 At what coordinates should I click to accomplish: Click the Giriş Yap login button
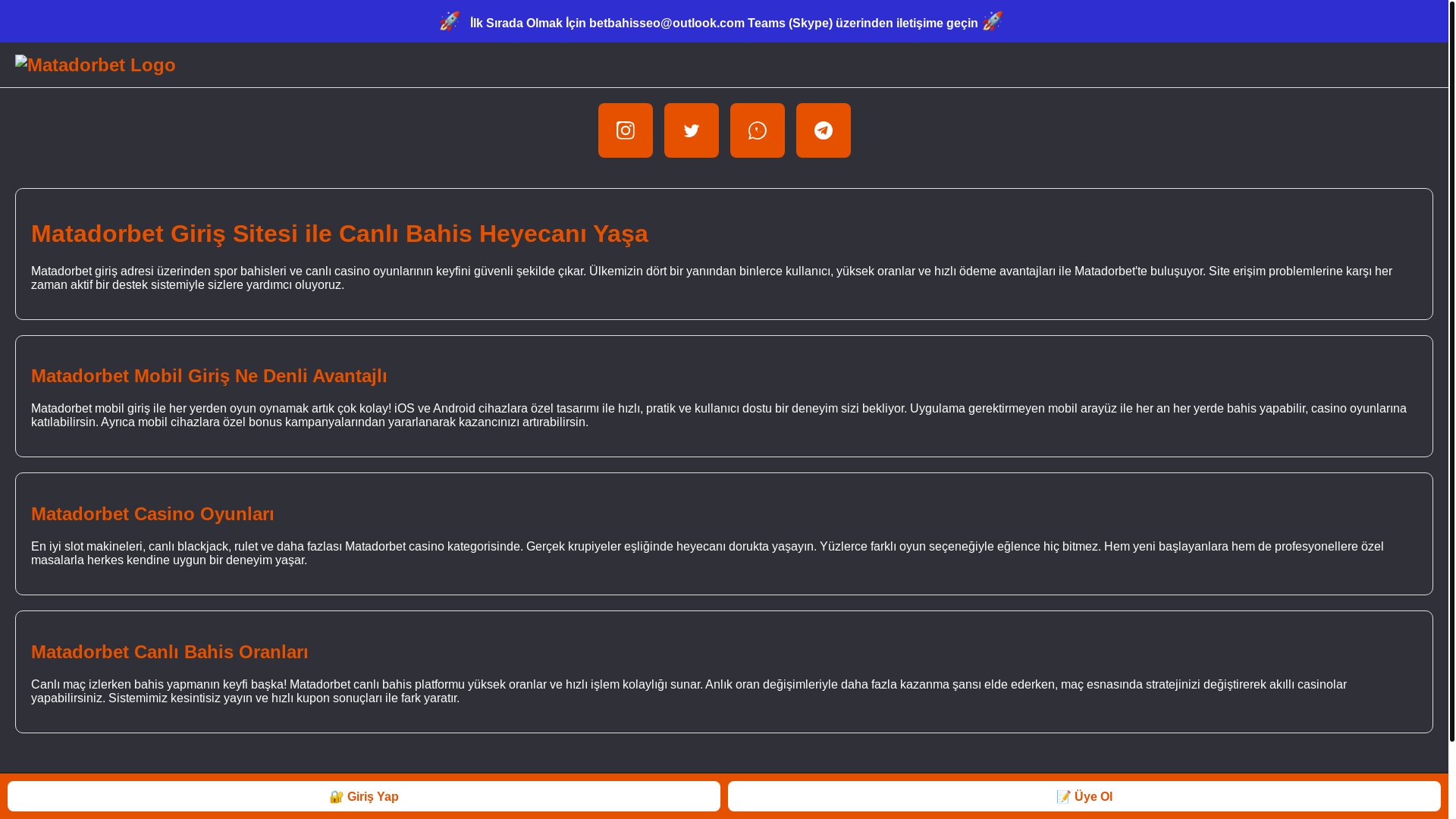pos(364,796)
